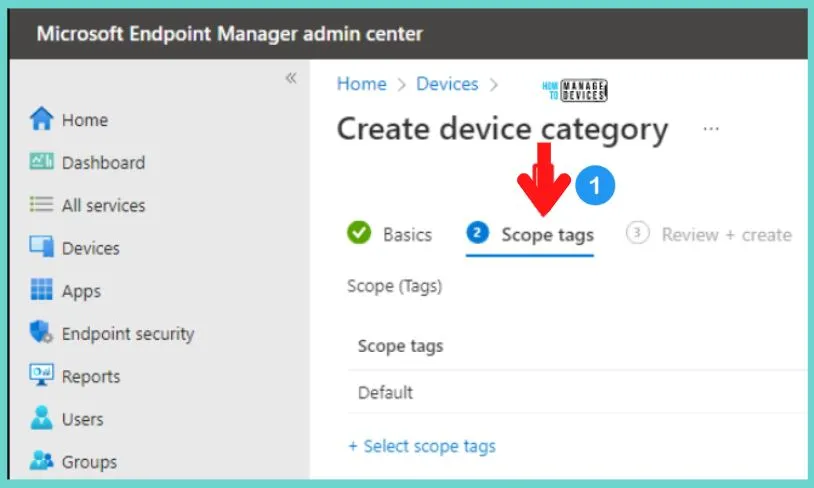Click Microsoft Endpoint Manager admin center title
814x488 pixels.
[x=229, y=34]
